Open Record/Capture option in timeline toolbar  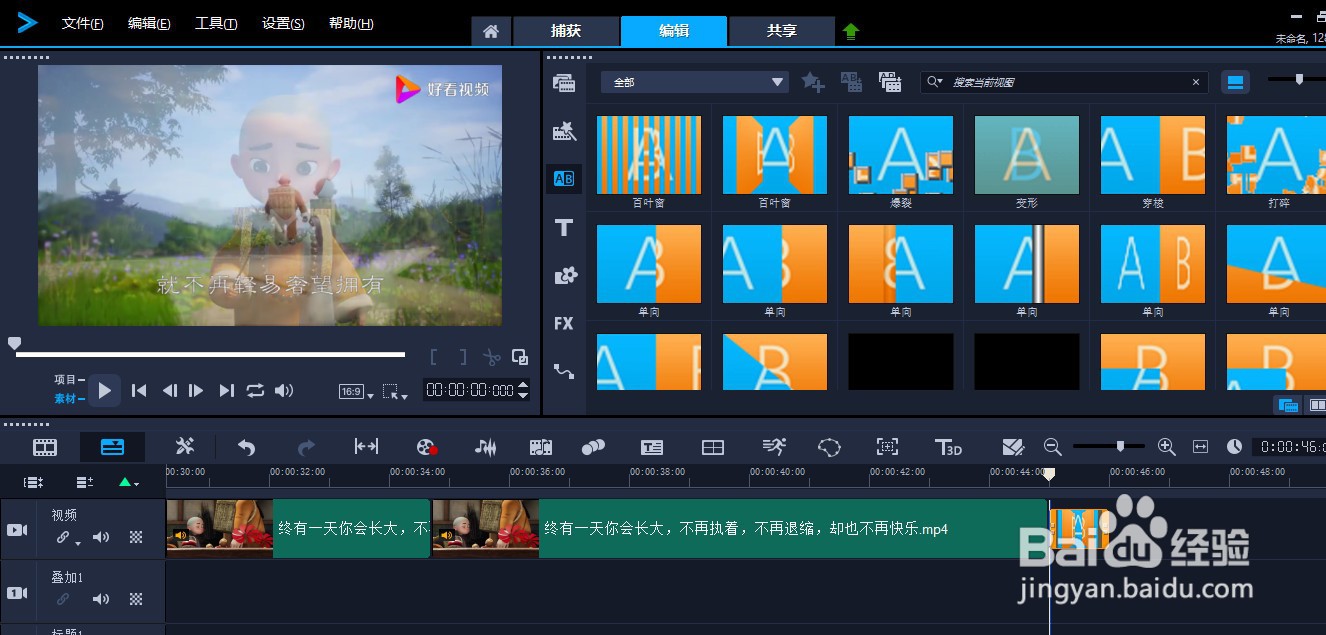click(427, 447)
